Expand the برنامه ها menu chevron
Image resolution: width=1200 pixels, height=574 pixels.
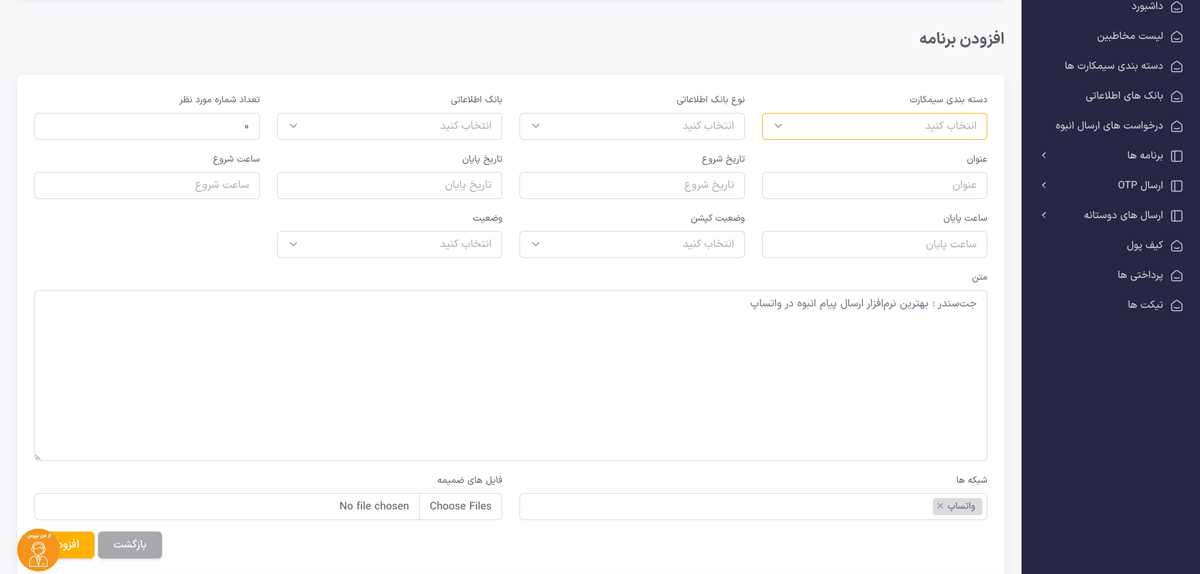1044,156
